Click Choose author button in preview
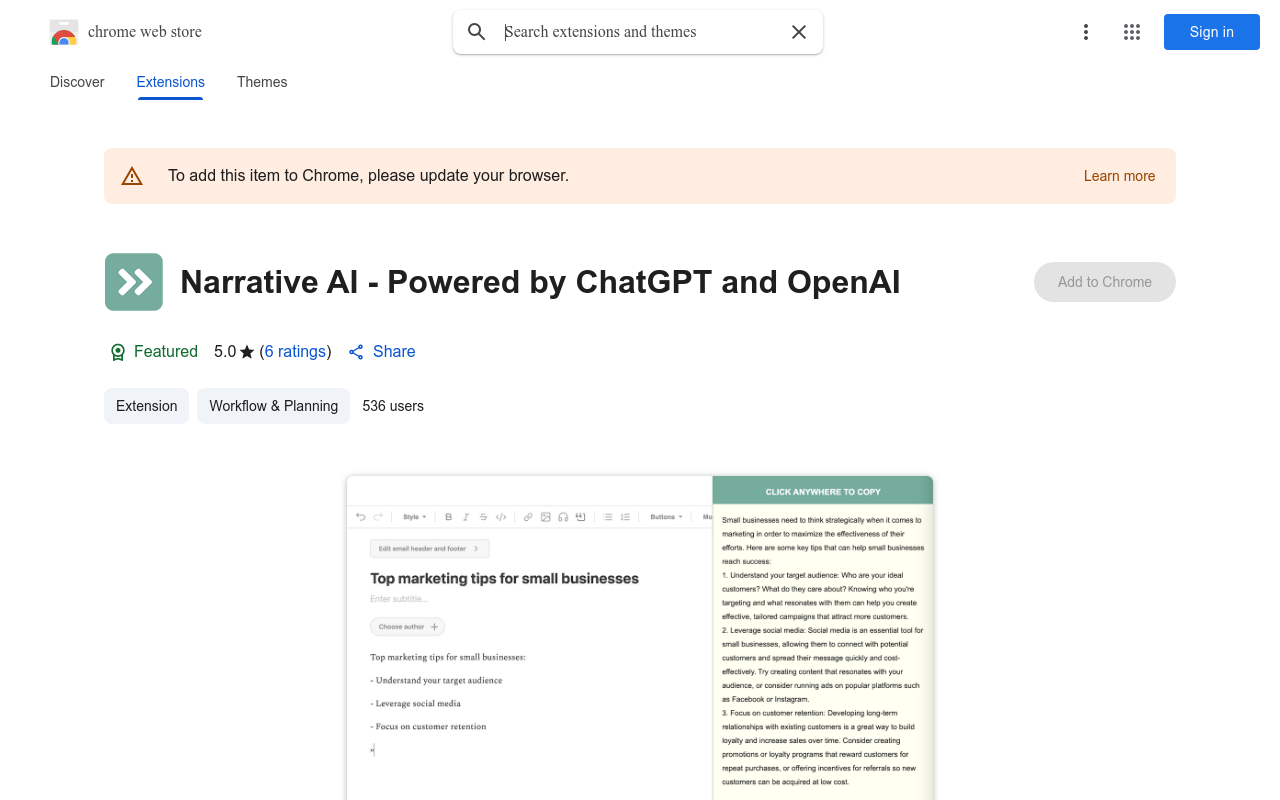The width and height of the screenshot is (1280, 800). pyautogui.click(x=407, y=627)
